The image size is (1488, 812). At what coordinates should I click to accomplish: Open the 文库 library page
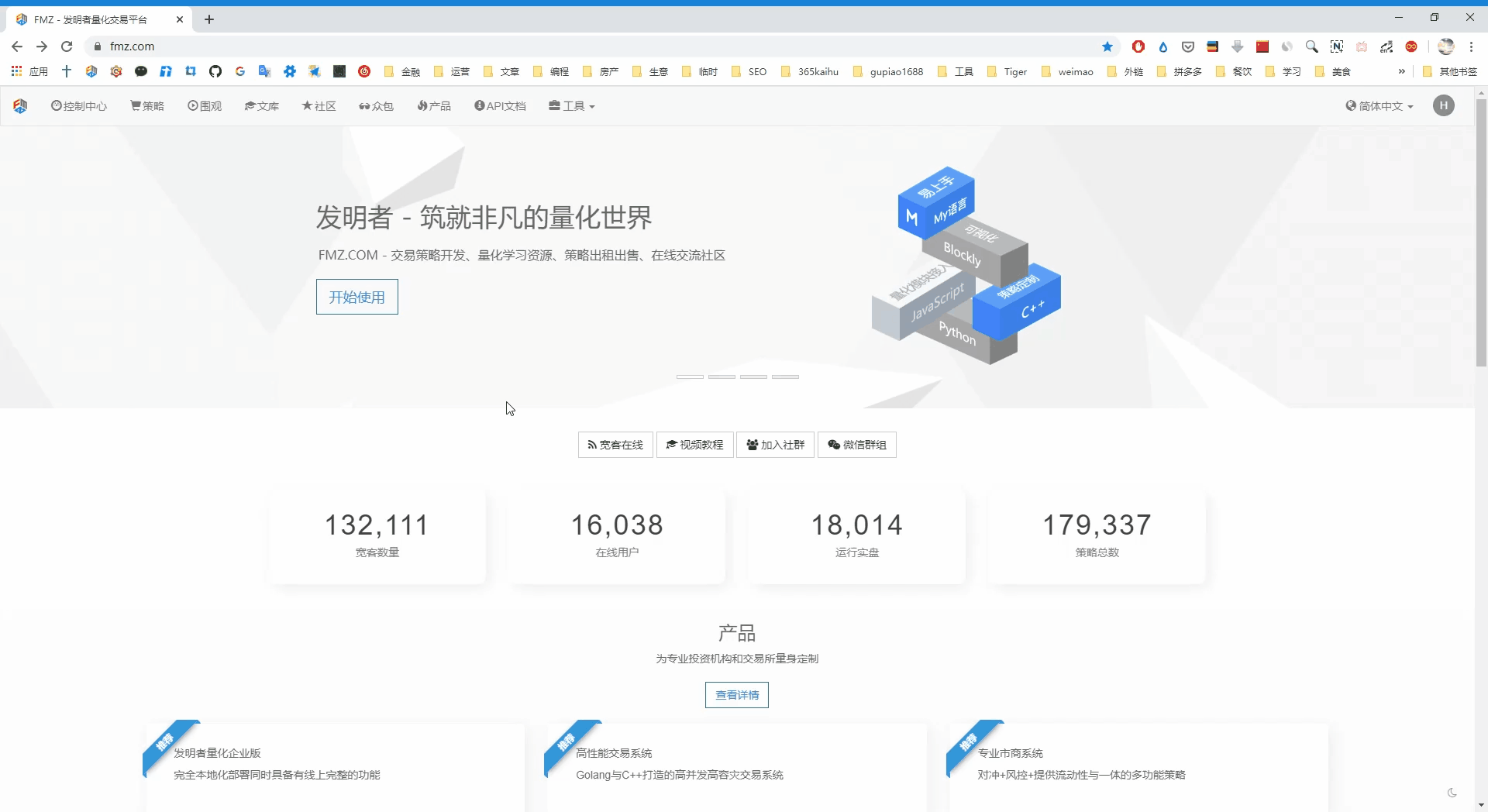(x=262, y=106)
